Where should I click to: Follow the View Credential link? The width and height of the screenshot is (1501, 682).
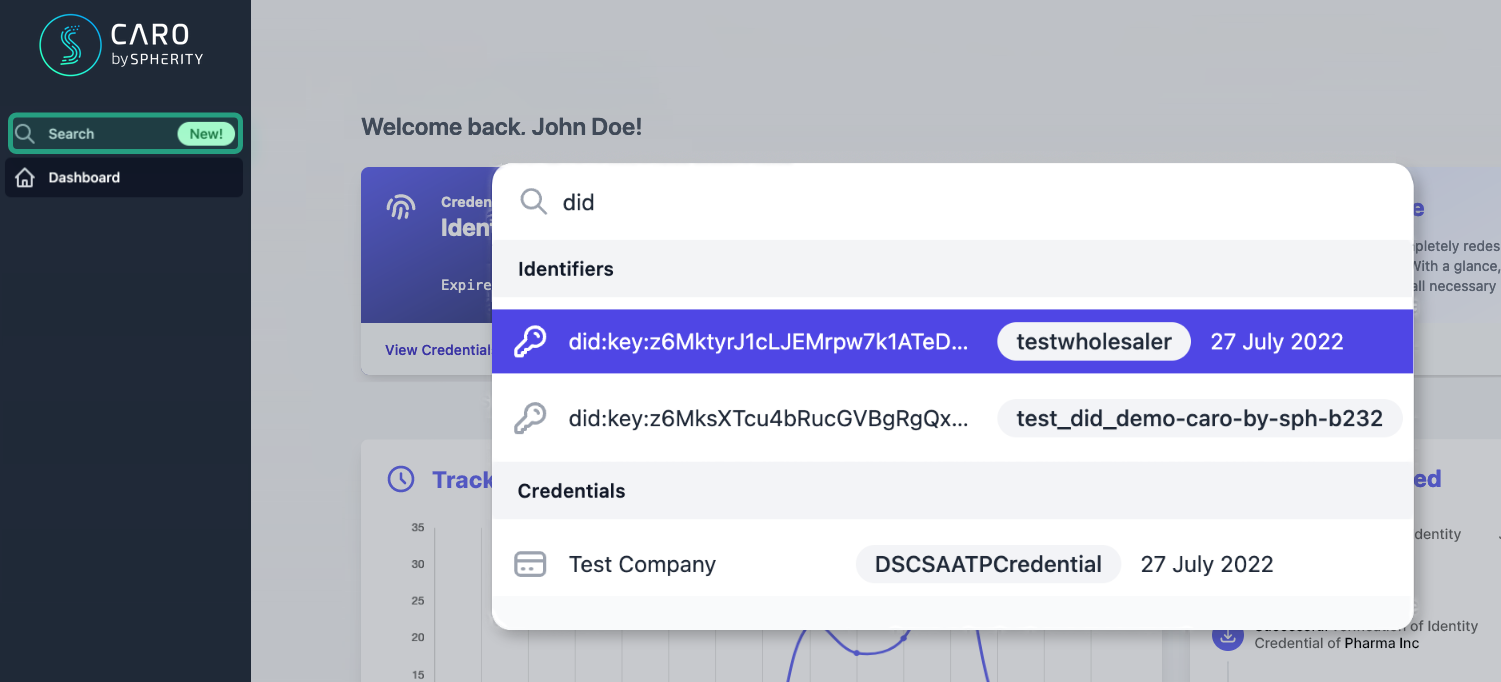(437, 350)
